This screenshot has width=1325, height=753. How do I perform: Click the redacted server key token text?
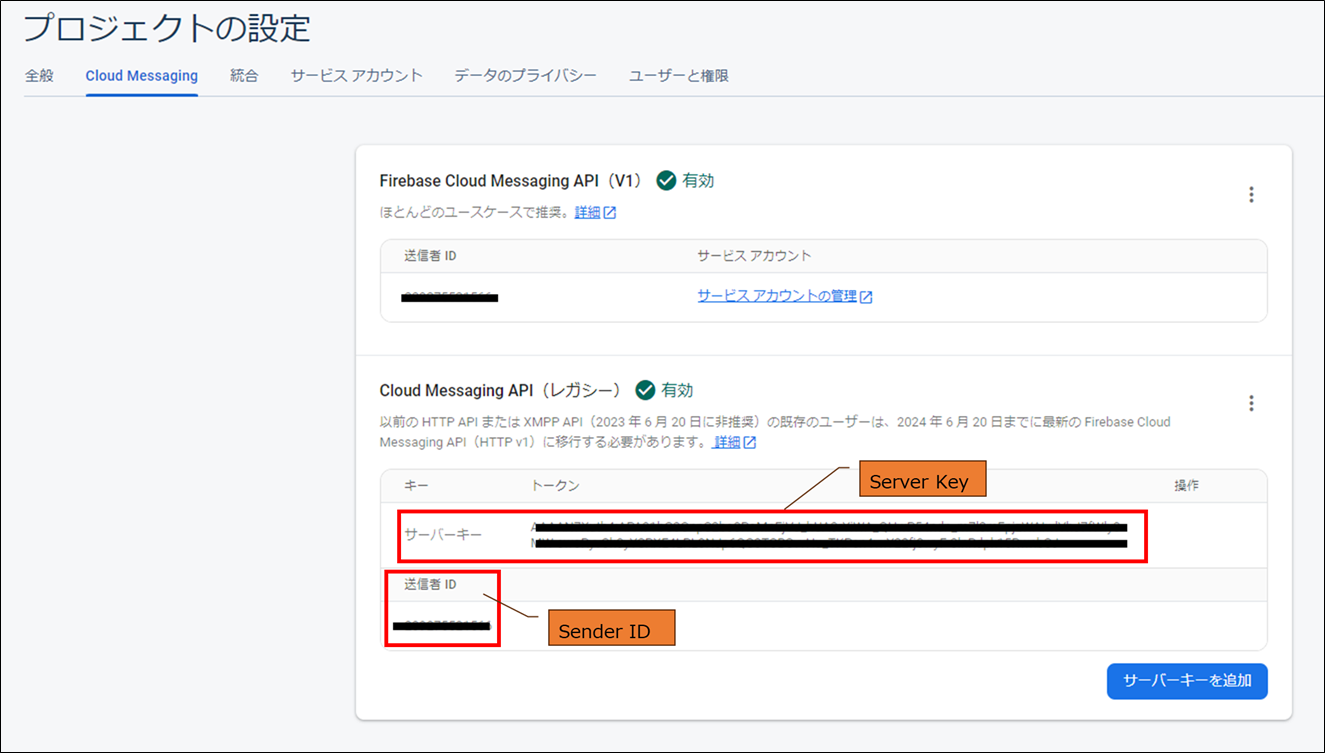[x=830, y=535]
